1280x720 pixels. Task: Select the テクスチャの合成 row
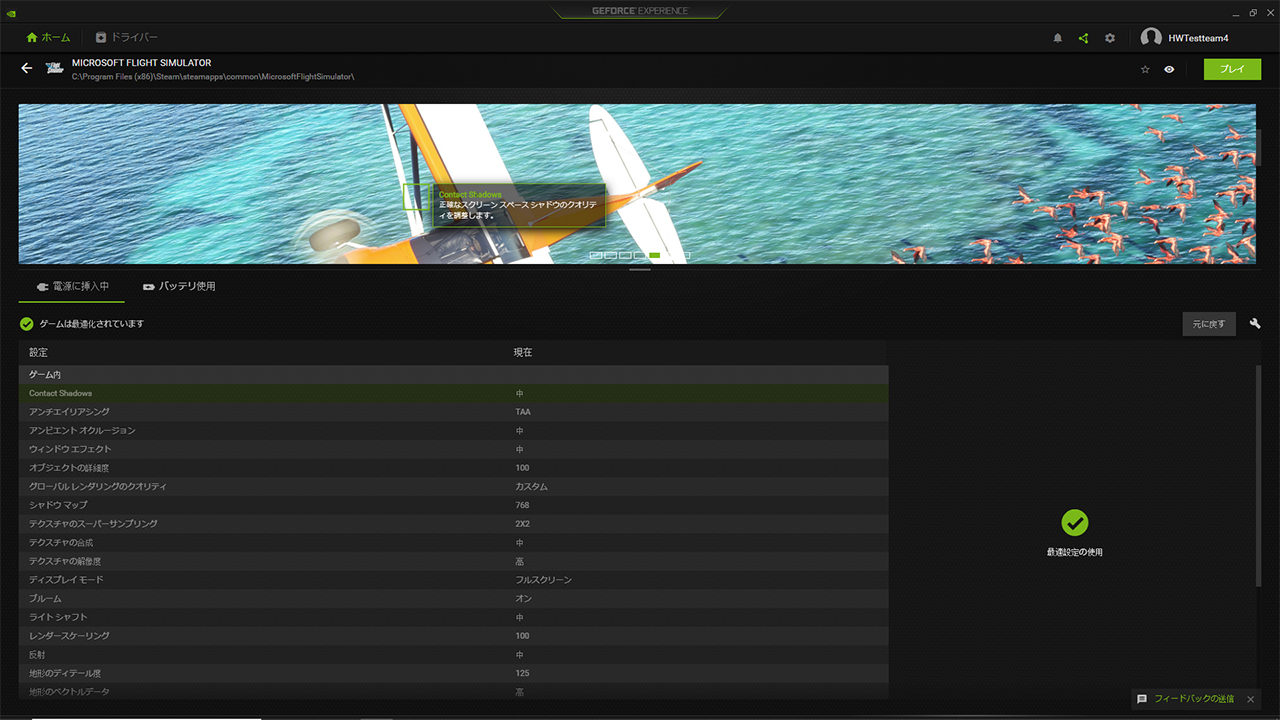click(x=453, y=543)
